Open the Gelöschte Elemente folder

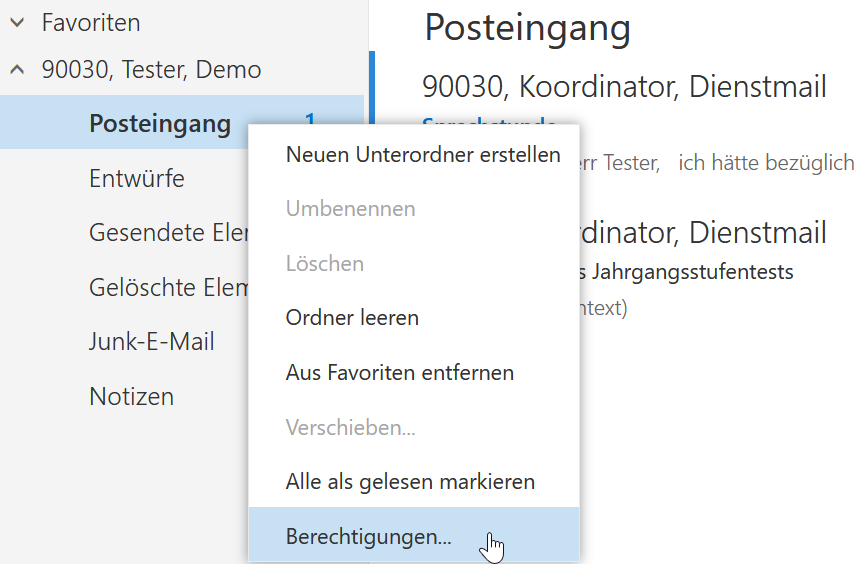pos(169,287)
